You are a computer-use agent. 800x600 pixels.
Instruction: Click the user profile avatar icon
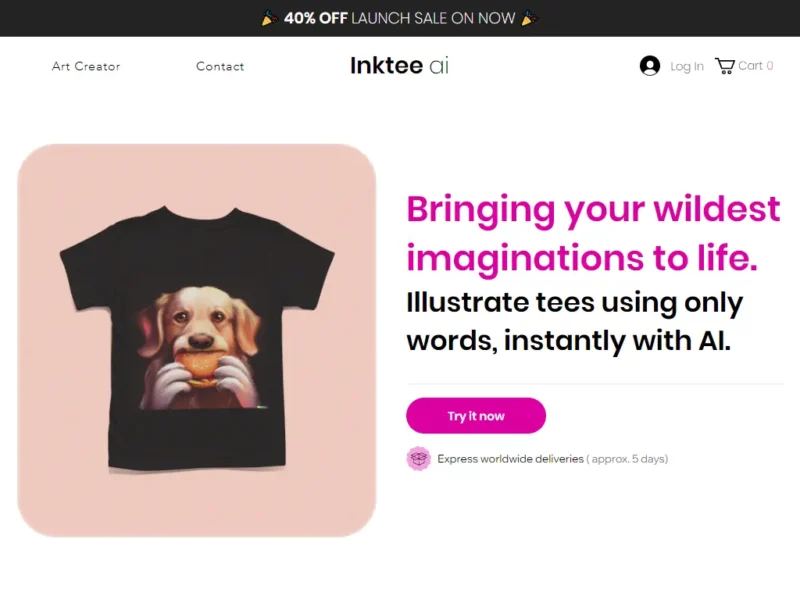click(649, 66)
